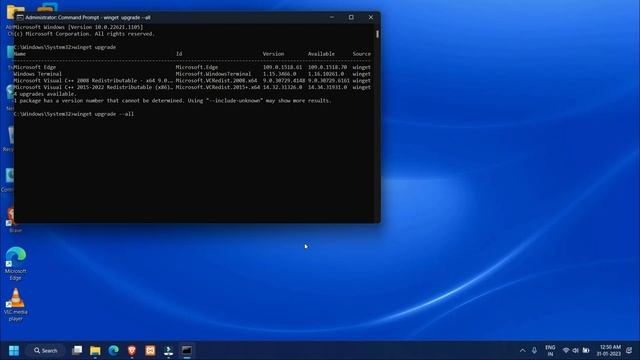The image size is (640, 360).
Task: Minimize the Command Prompt window
Action: click(332, 17)
